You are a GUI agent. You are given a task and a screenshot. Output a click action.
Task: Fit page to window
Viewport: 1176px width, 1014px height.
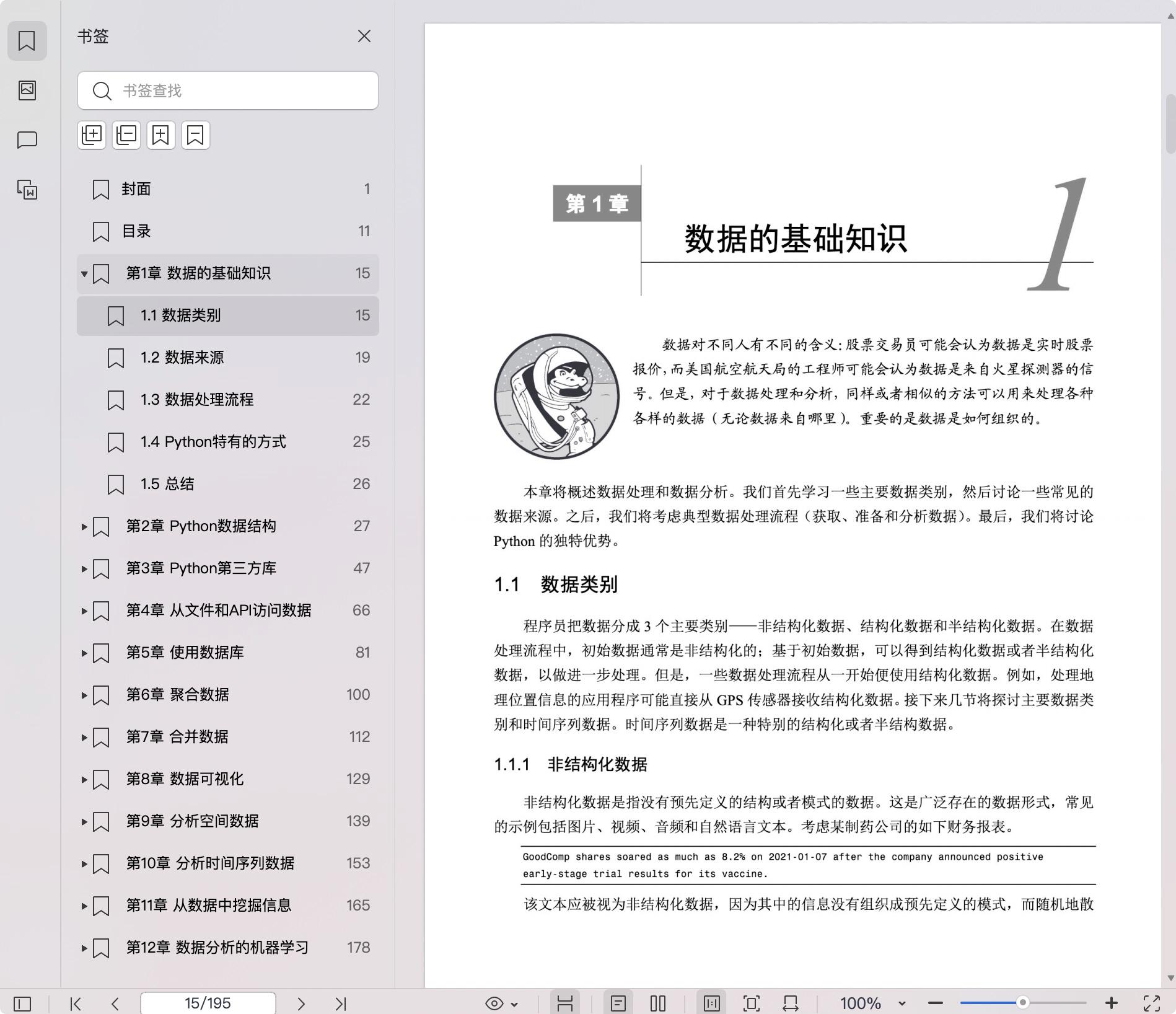[751, 1003]
